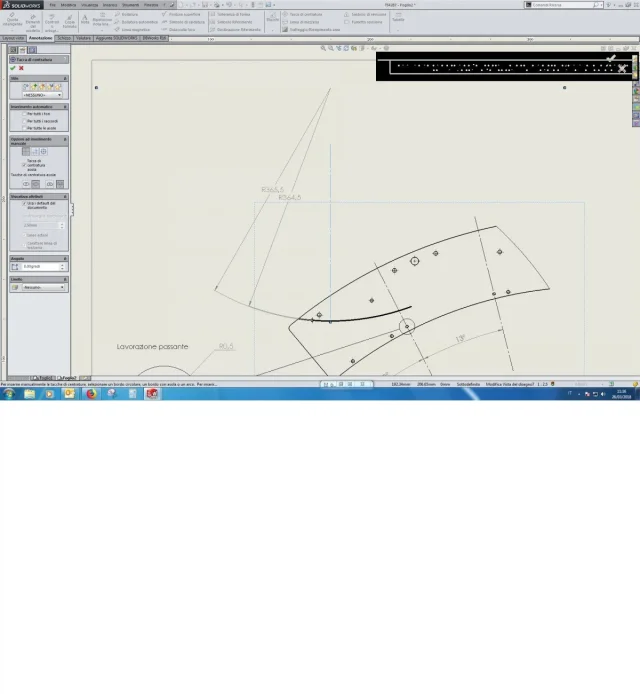Toggle Usa i default del documento checkbox
Image resolution: width=640 pixels, height=694 pixels.
click(25, 204)
